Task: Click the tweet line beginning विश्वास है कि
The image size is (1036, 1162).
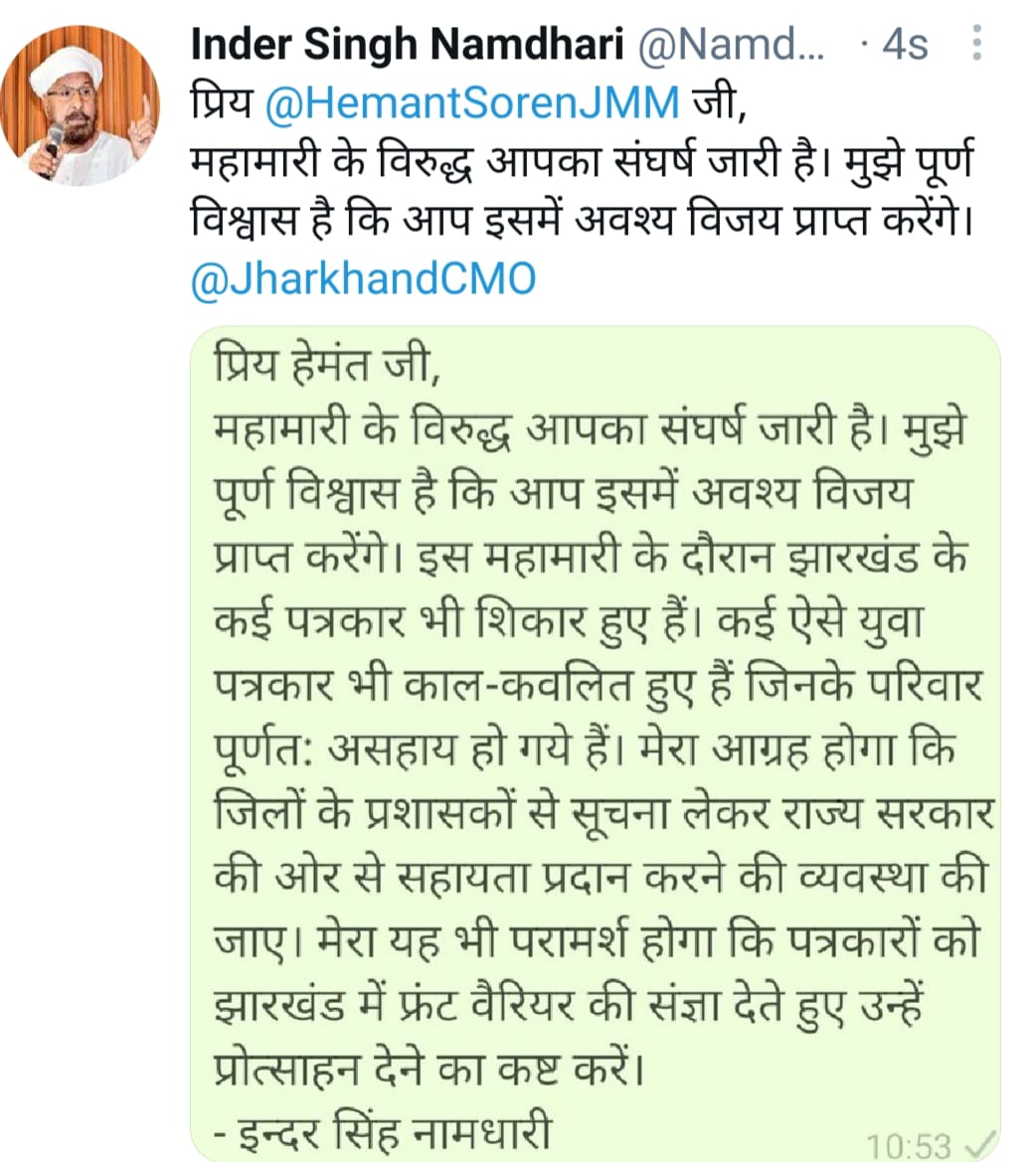Action: (582, 220)
